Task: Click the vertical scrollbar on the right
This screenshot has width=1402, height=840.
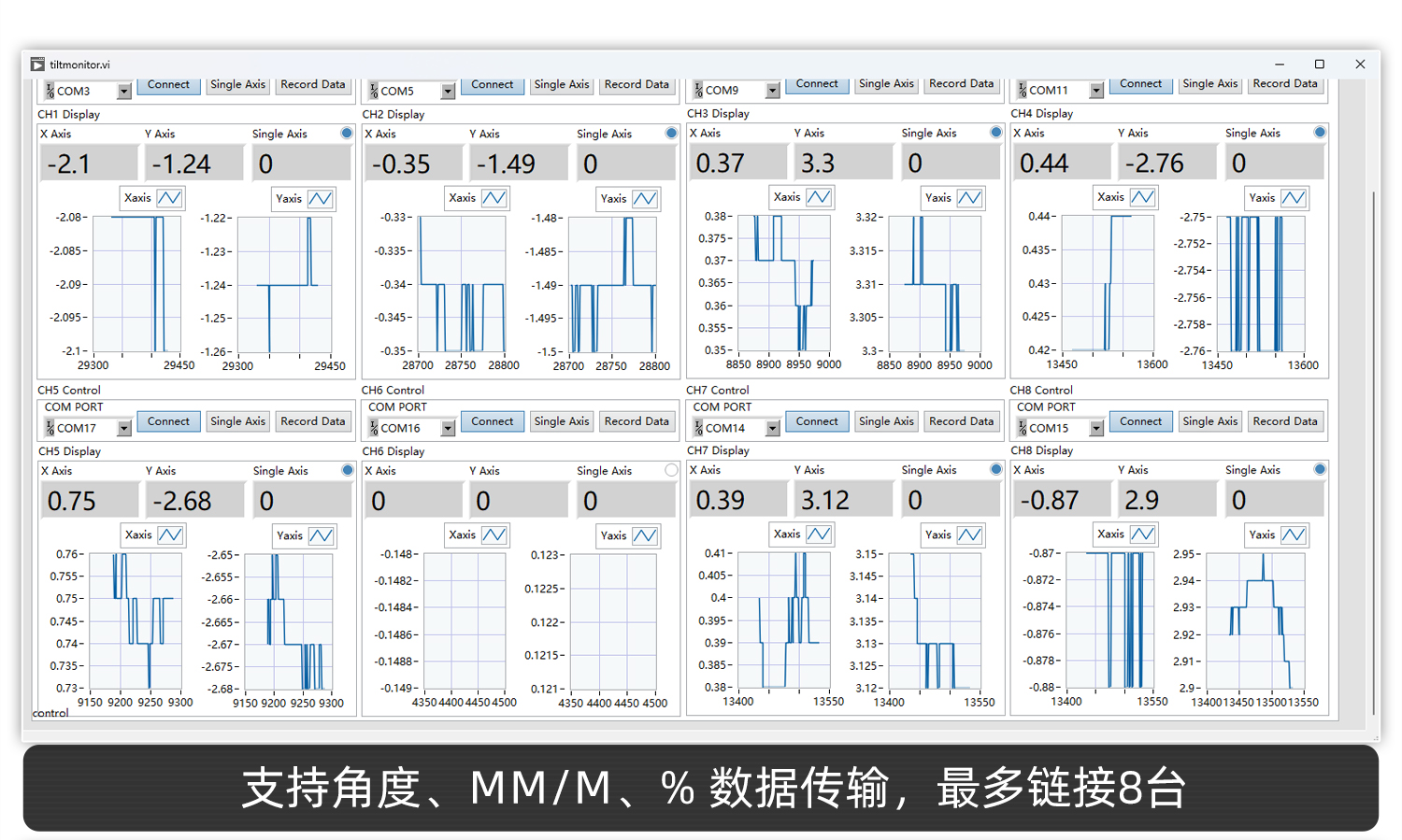Action: coord(1373,448)
